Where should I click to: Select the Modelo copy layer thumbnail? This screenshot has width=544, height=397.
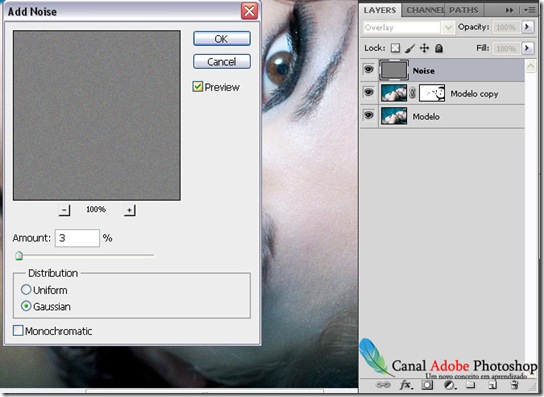click(394, 93)
